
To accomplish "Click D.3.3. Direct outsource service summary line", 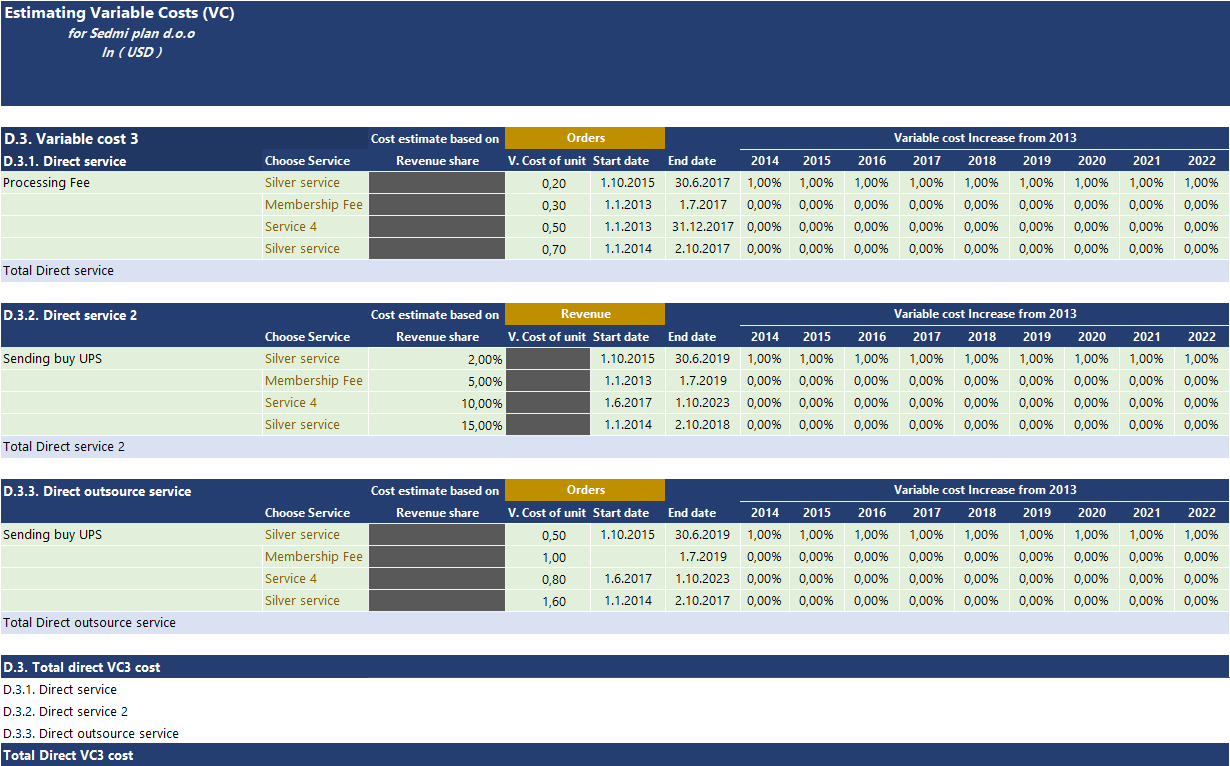I will pos(91,733).
